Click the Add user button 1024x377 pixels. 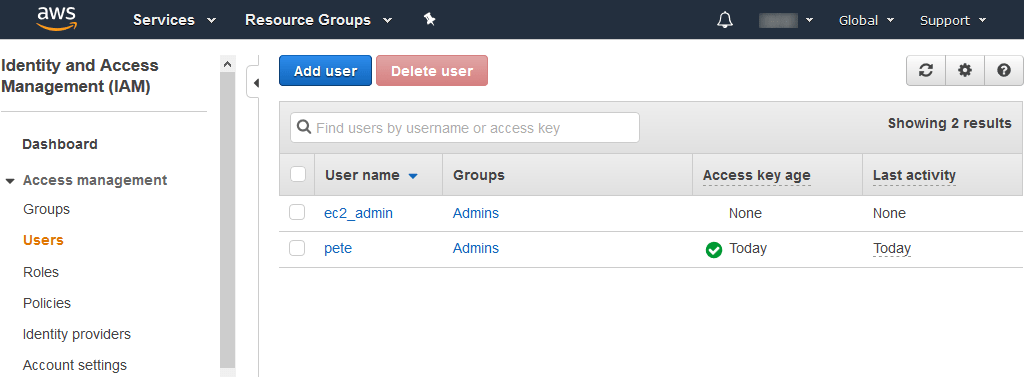tap(325, 71)
